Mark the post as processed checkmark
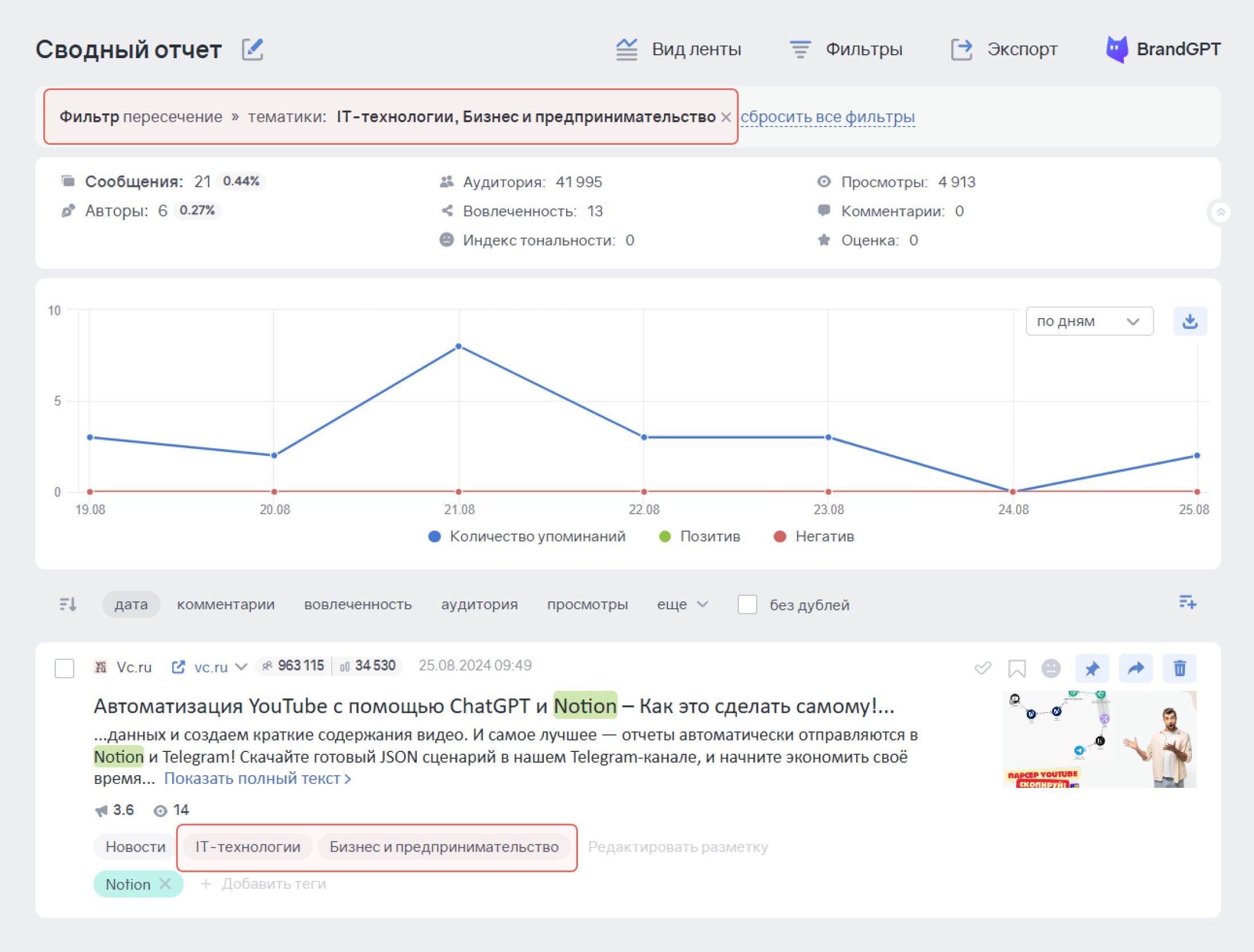Viewport: 1254px width, 952px height. (983, 668)
